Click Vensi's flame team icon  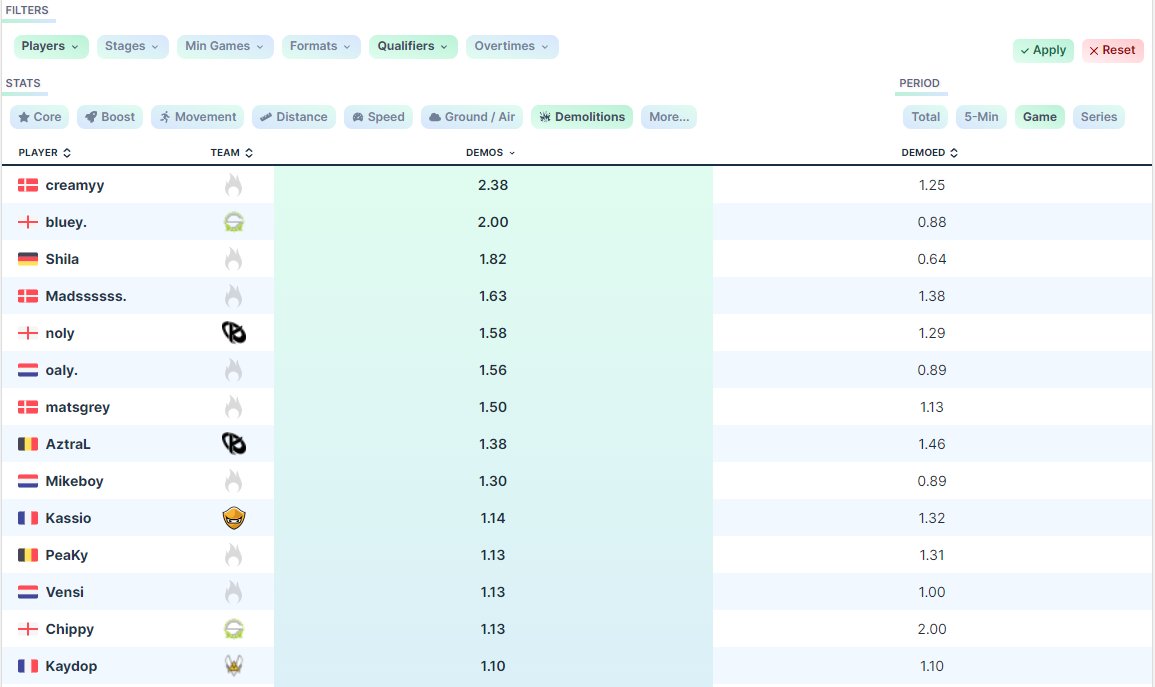point(234,592)
